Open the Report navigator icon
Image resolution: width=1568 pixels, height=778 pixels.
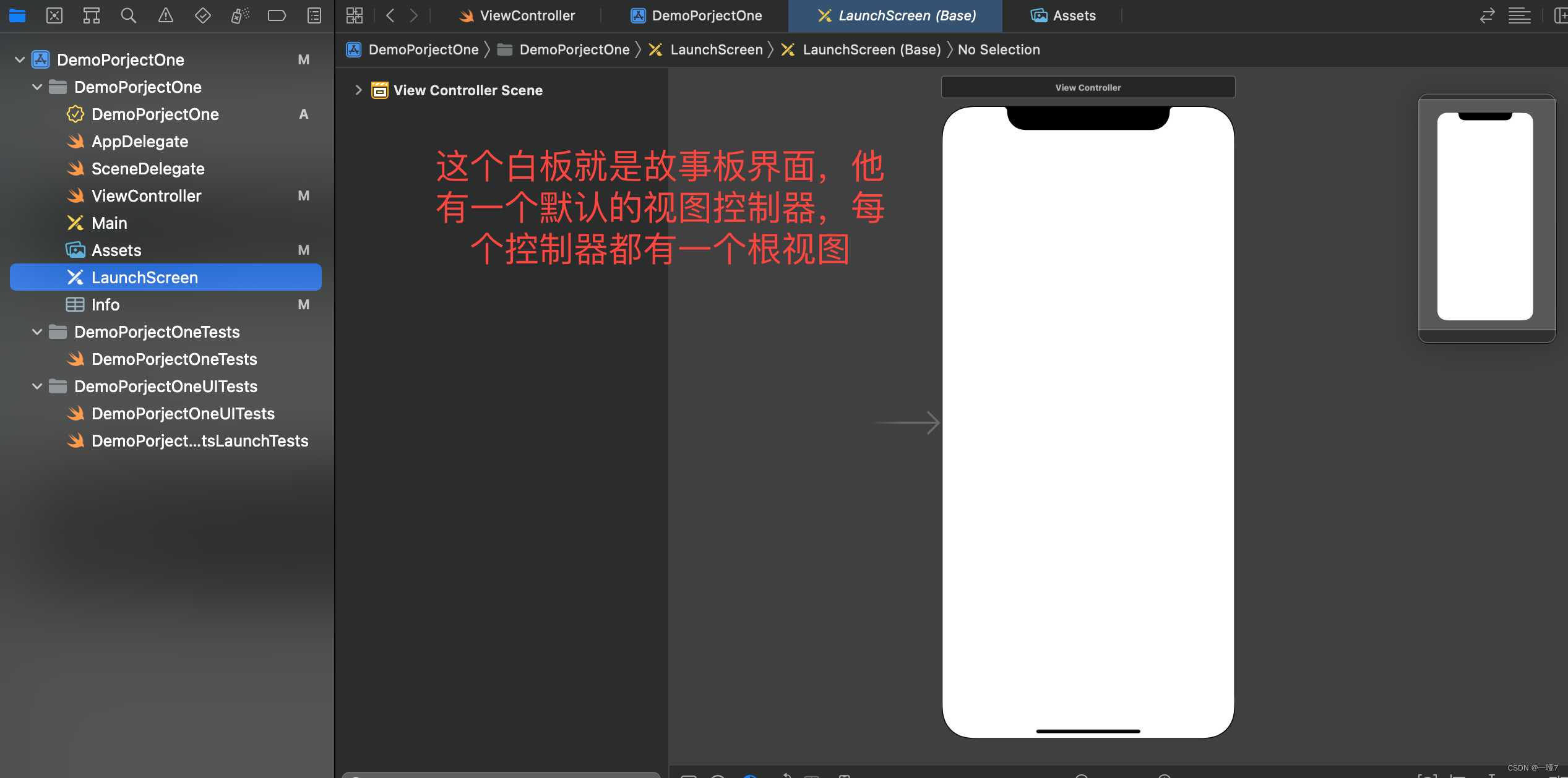tap(314, 15)
